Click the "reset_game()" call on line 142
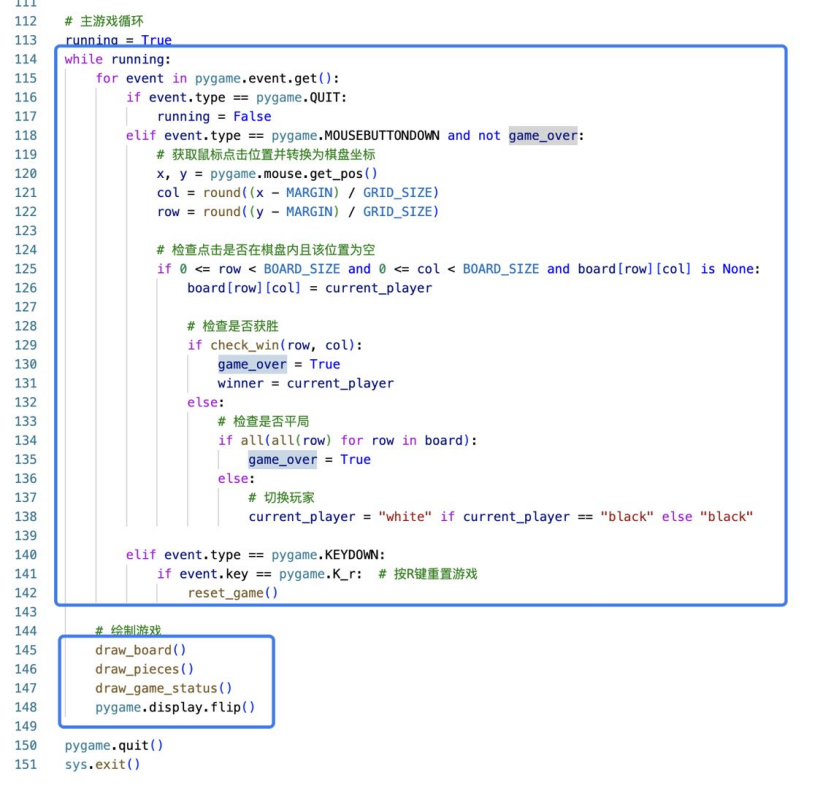Viewport: 831px width, 789px height. [233, 593]
